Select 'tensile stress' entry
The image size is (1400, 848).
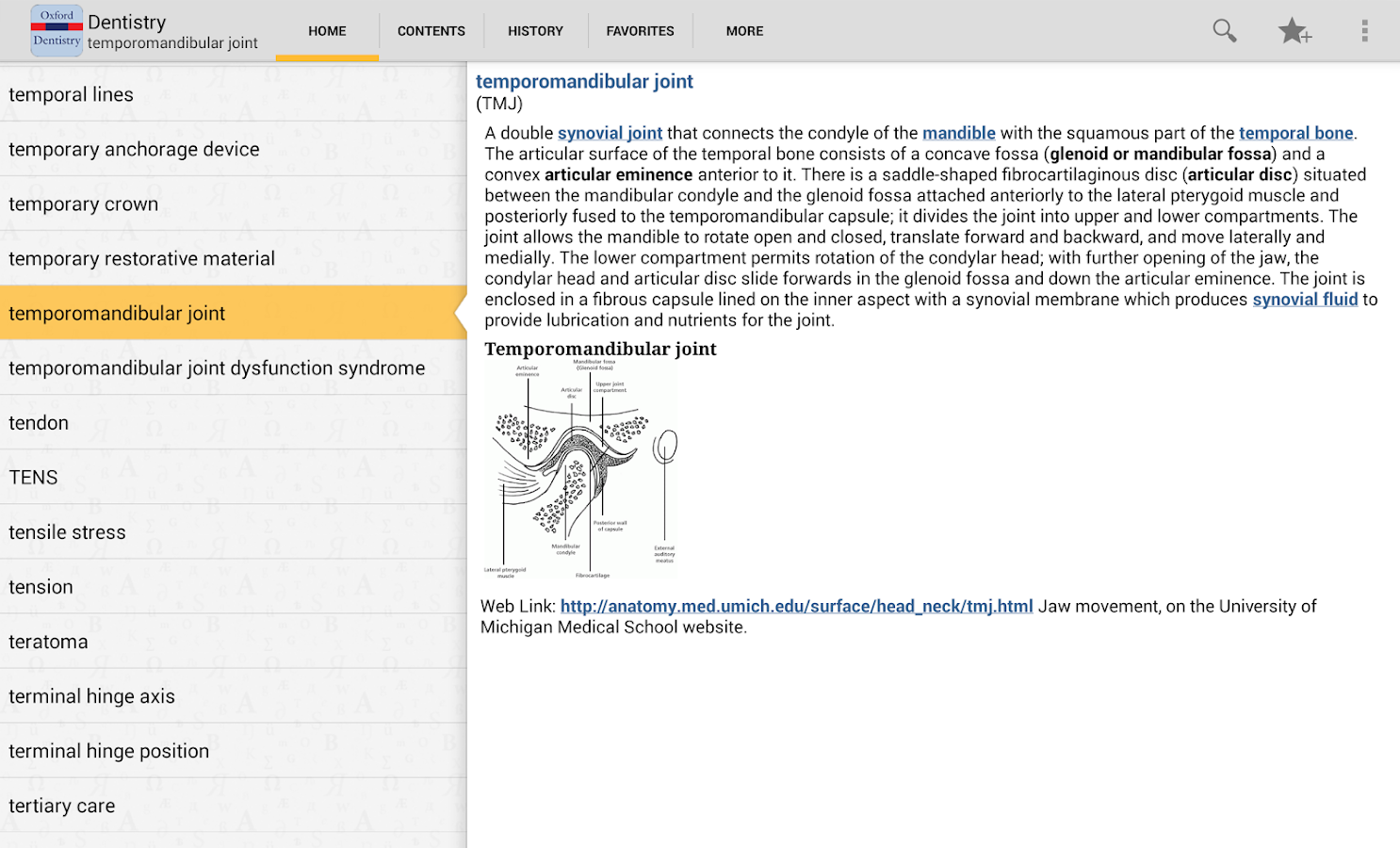(234, 531)
